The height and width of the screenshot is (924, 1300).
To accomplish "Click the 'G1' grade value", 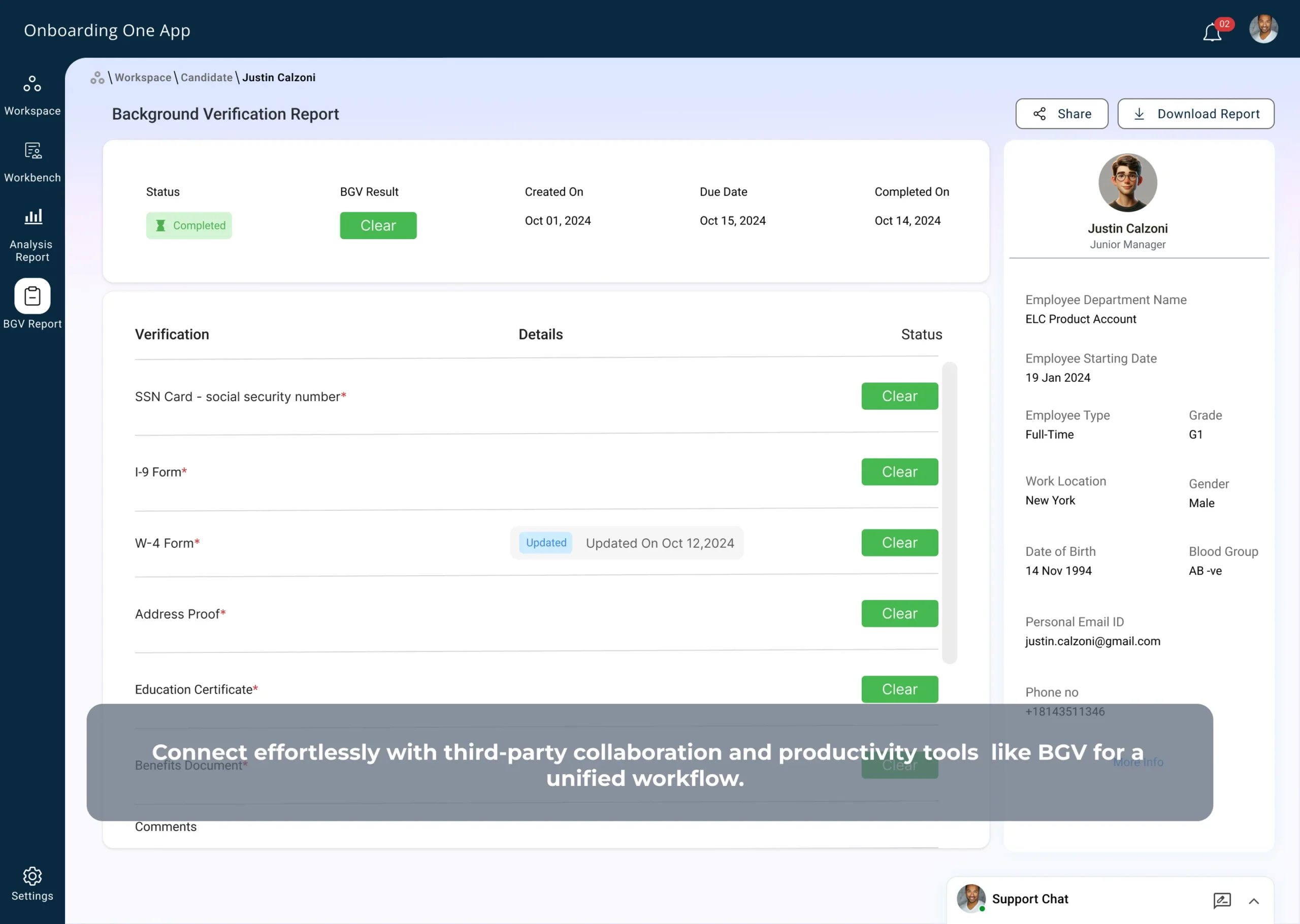I will pos(1195,435).
